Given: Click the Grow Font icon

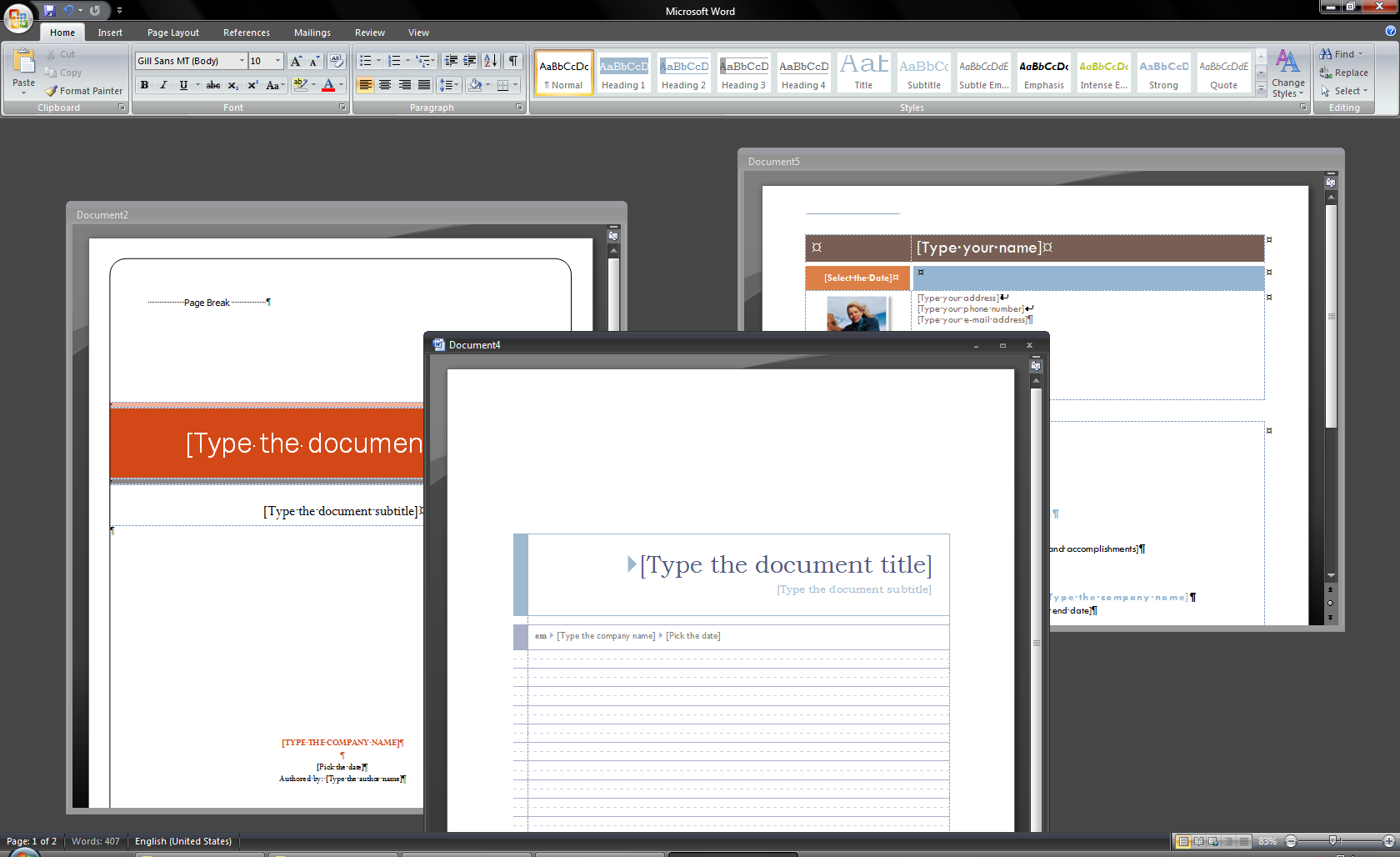Looking at the screenshot, I should pos(296,61).
